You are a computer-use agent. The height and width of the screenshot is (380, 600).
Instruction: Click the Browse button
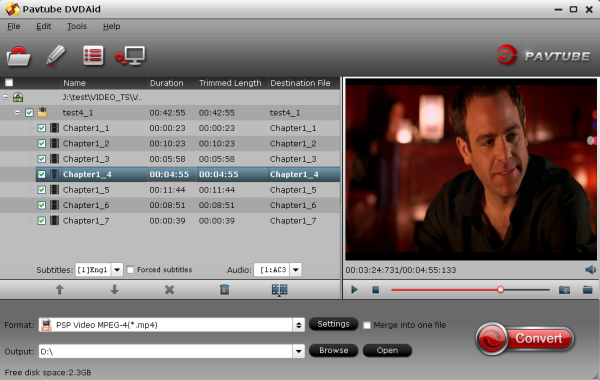(x=333, y=350)
